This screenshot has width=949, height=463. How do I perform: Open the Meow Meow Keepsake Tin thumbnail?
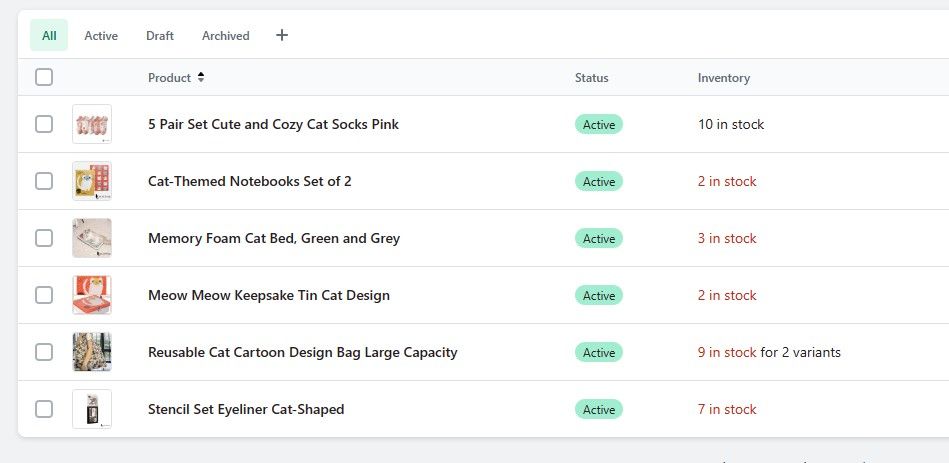(92, 295)
